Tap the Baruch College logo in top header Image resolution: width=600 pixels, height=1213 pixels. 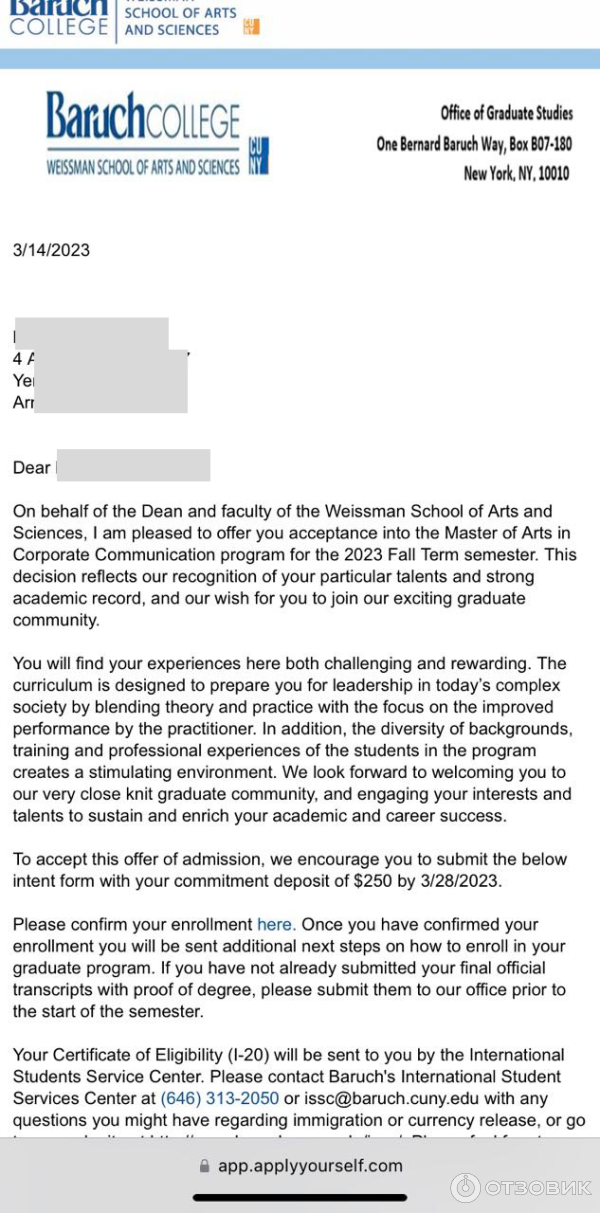58,18
